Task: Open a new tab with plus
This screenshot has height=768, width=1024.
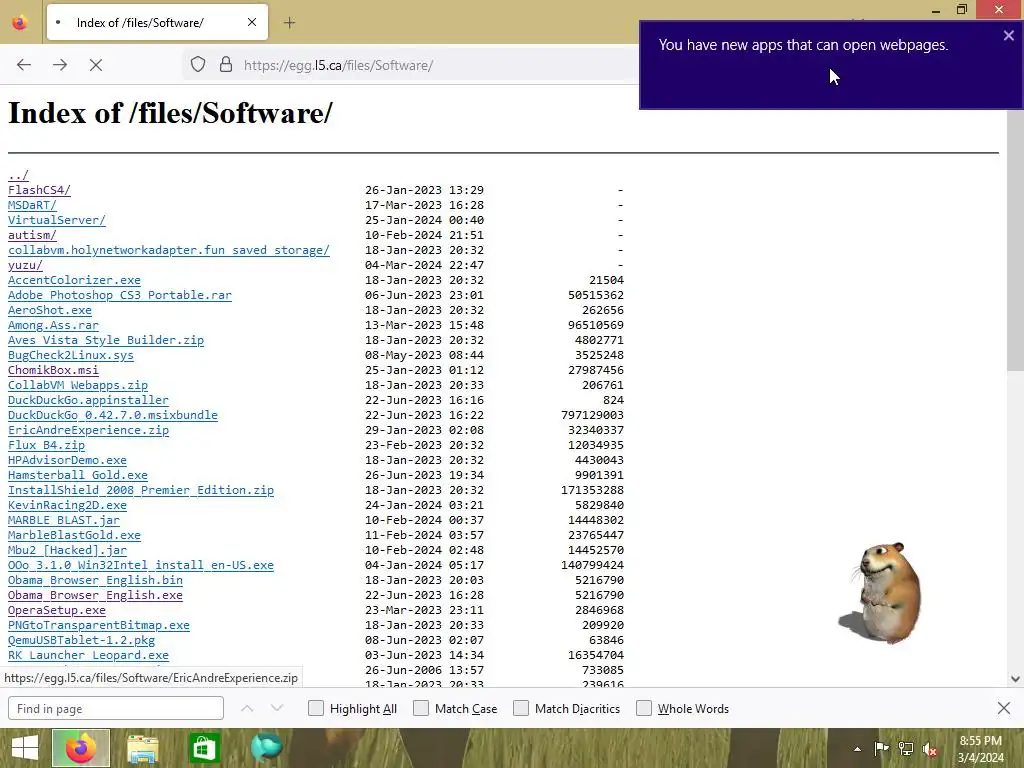Action: [x=289, y=23]
